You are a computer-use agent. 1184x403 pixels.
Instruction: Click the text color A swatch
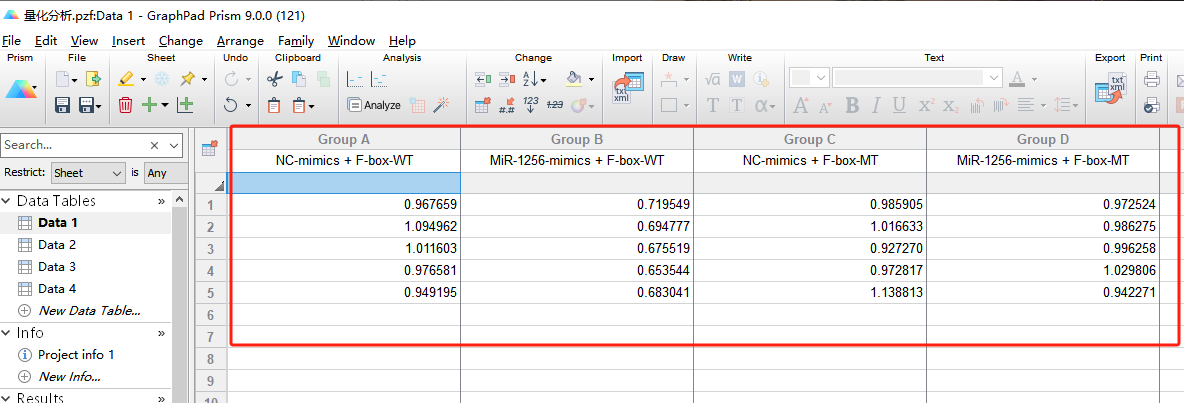click(1017, 78)
